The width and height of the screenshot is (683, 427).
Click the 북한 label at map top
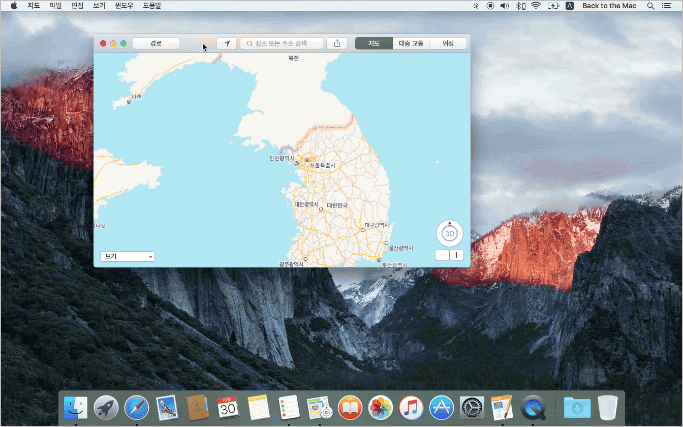(294, 58)
